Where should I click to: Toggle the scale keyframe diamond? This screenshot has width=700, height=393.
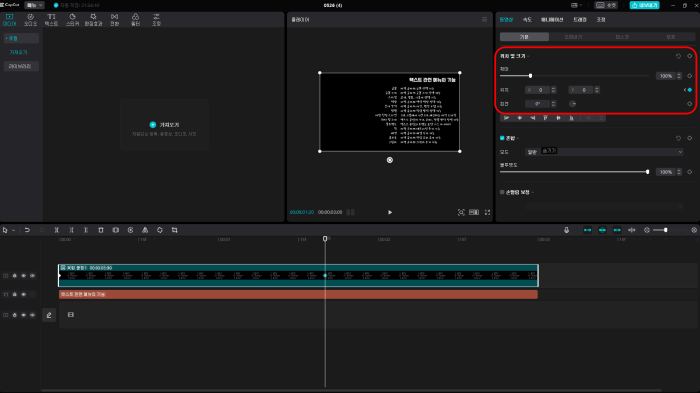pyautogui.click(x=690, y=76)
